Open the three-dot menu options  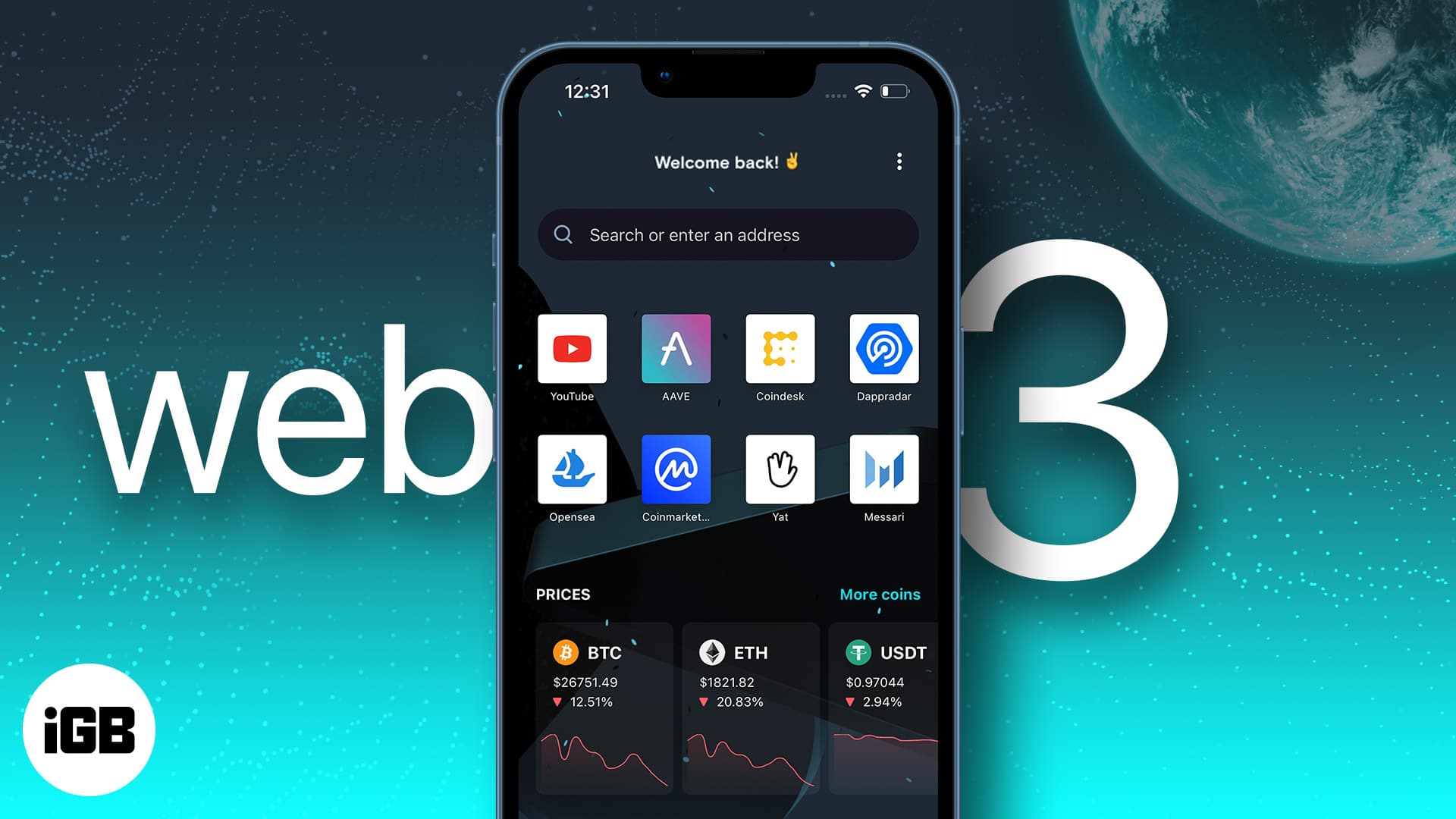(900, 161)
